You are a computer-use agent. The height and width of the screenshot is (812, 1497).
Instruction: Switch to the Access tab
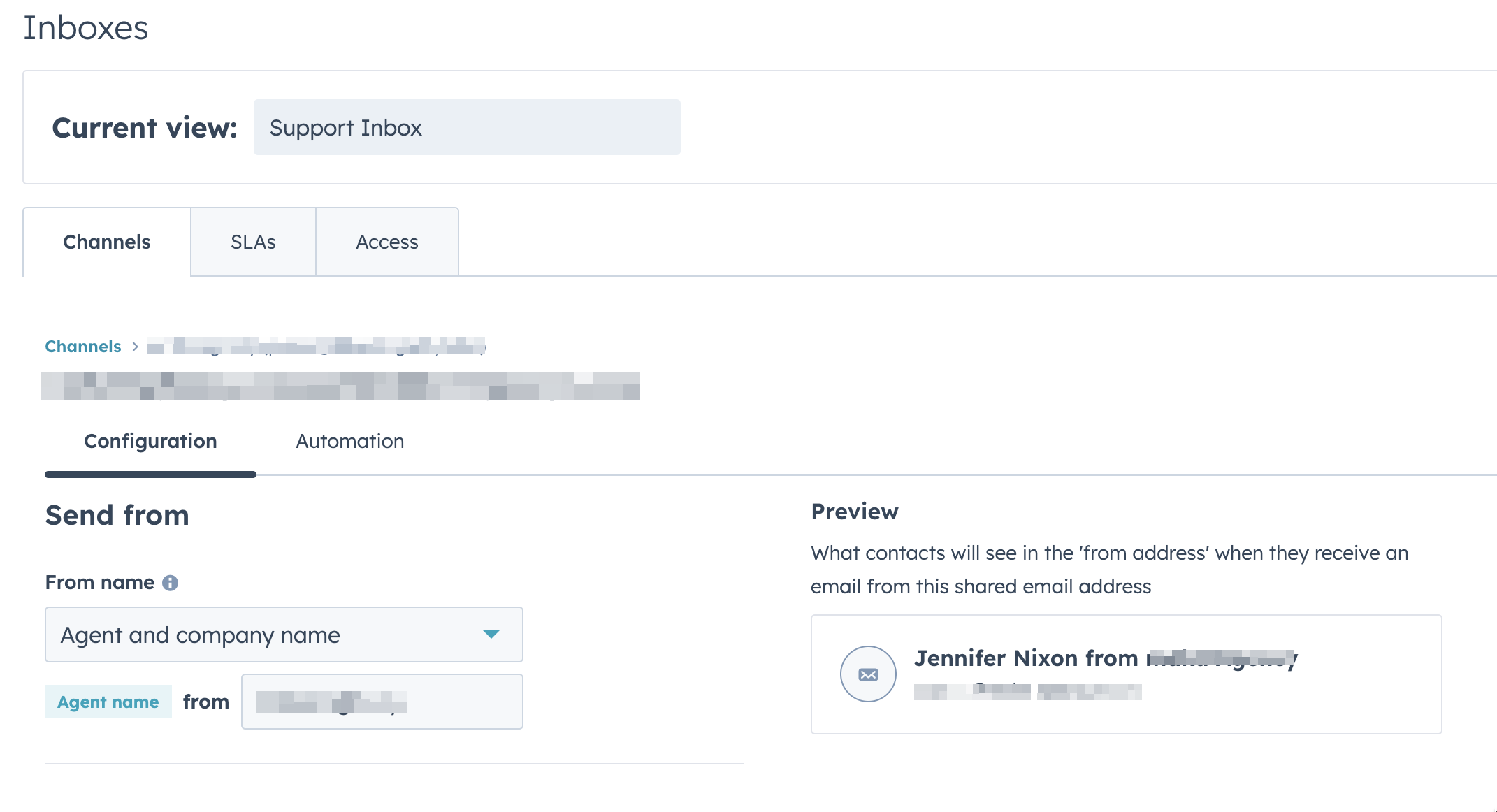pyautogui.click(x=387, y=242)
